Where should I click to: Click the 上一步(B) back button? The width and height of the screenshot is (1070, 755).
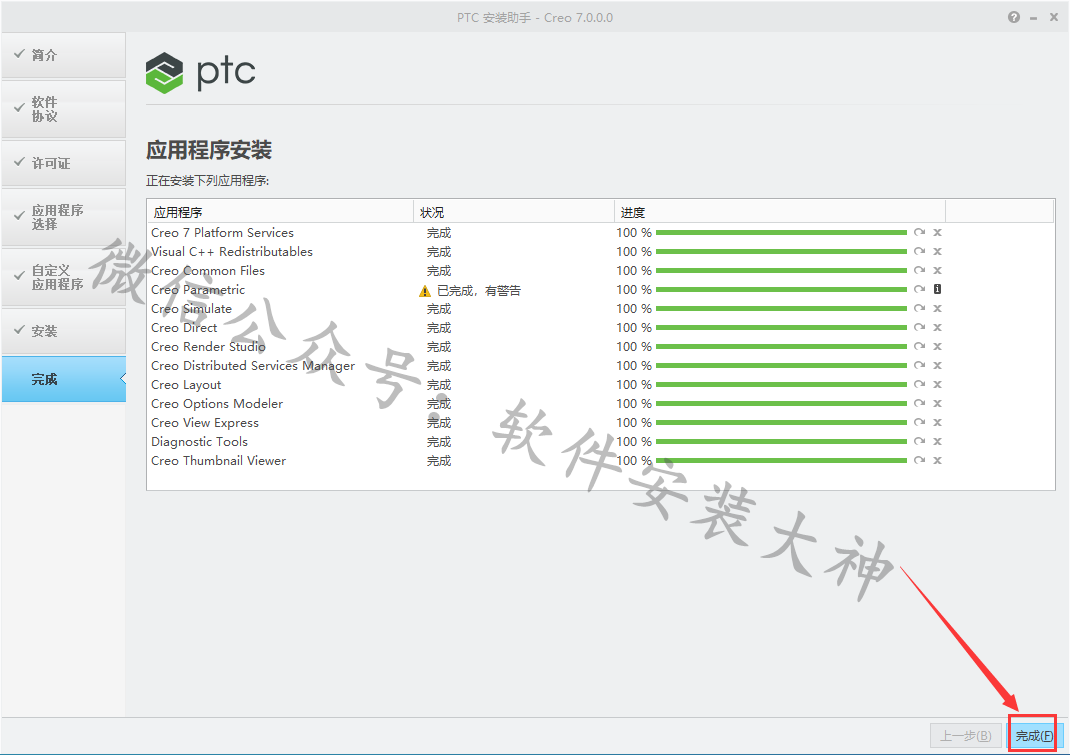[966, 735]
